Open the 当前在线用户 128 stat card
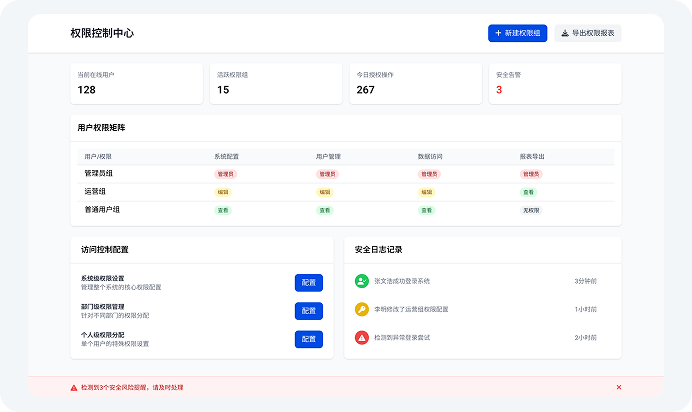Image resolution: width=692 pixels, height=412 pixels. 136,84
